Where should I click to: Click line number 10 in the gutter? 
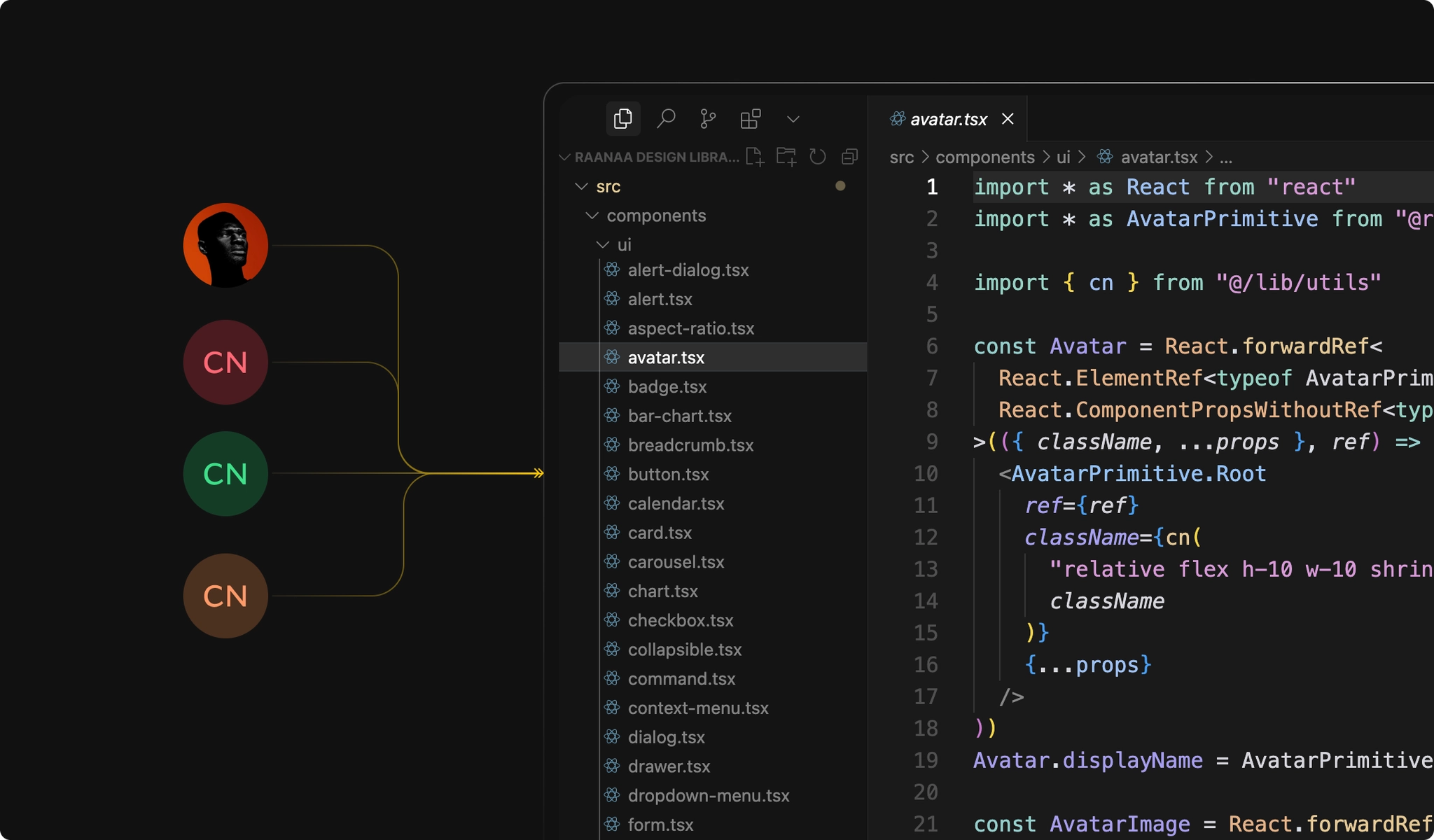pyautogui.click(x=926, y=474)
